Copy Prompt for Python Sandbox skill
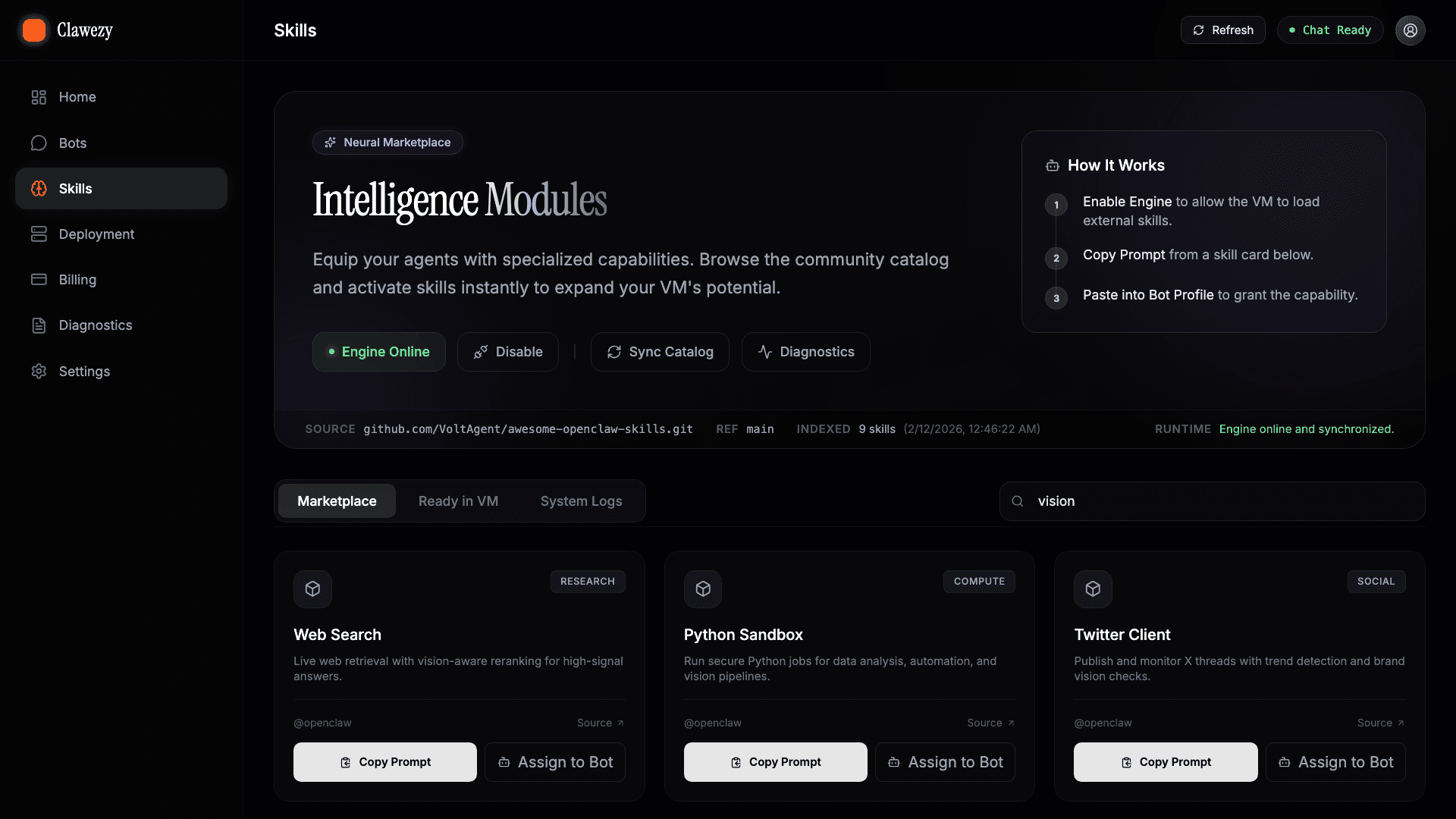Screen dimensions: 1456x819 (775, 762)
